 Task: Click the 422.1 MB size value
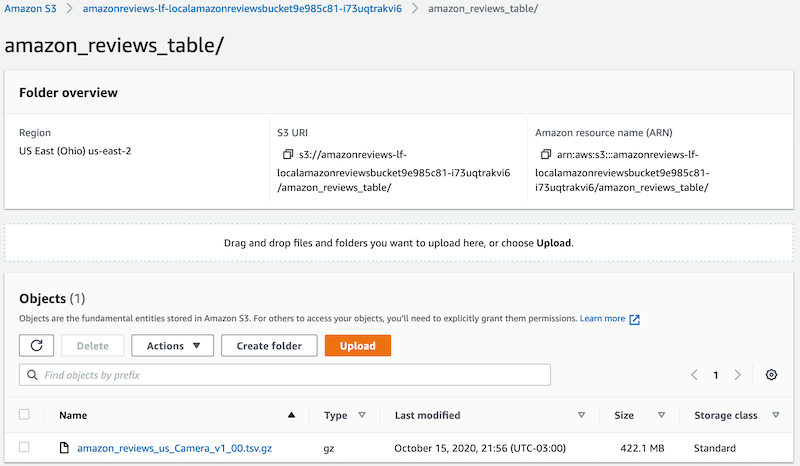pos(642,448)
